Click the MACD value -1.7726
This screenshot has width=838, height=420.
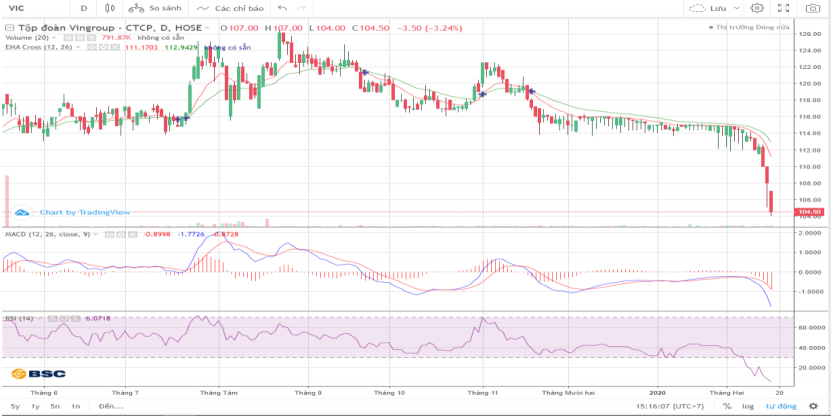click(191, 234)
